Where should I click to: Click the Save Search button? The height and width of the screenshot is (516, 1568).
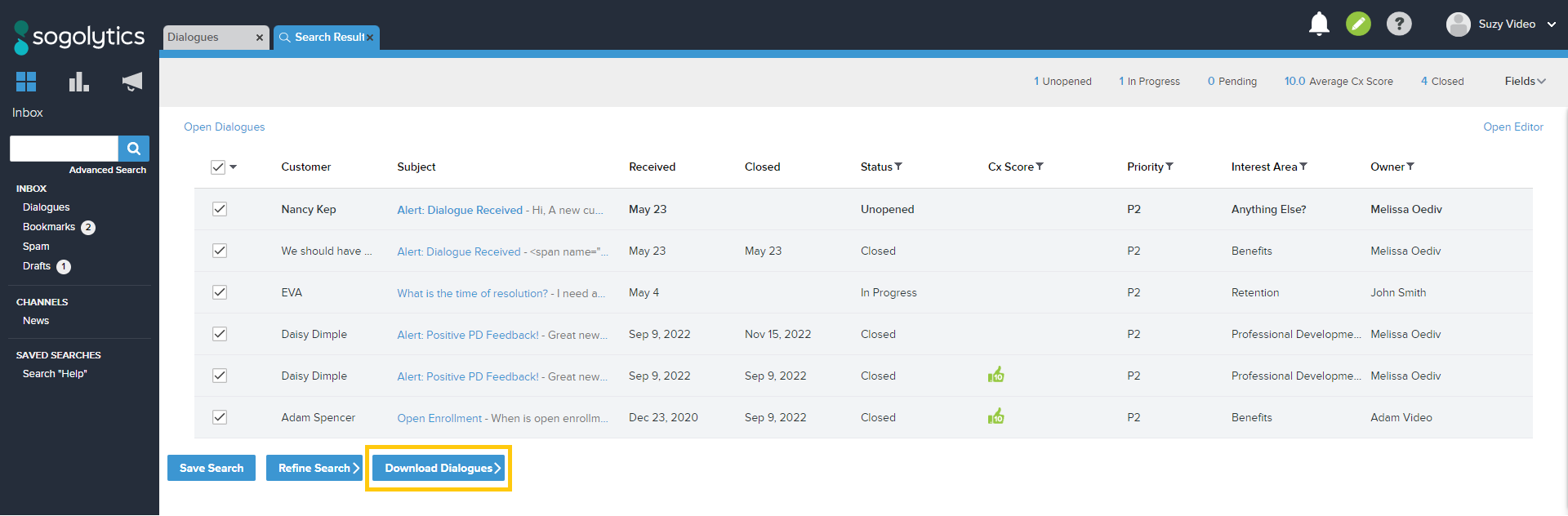212,468
